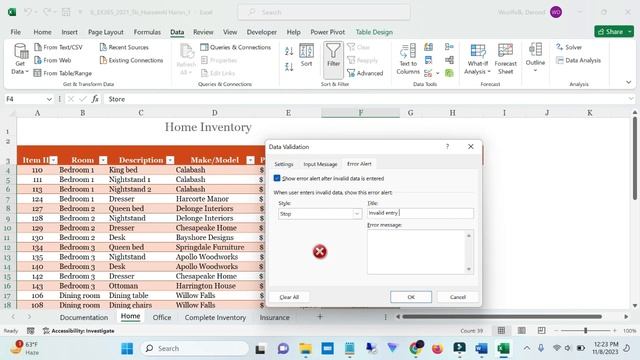Image resolution: width=640 pixels, height=360 pixels.
Task: Click the Clear All button
Action: click(289, 297)
